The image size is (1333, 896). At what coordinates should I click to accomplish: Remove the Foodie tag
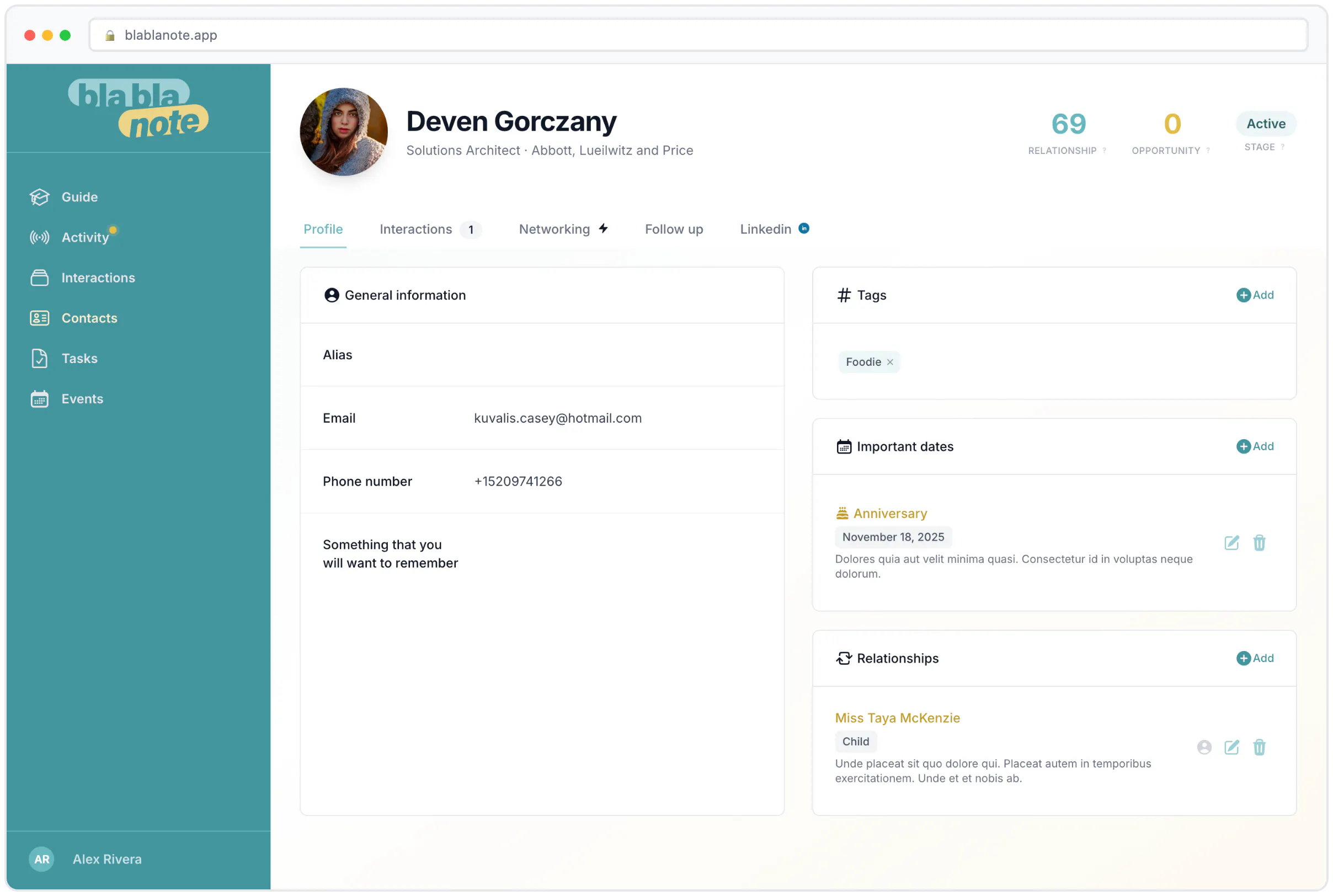[890, 362]
